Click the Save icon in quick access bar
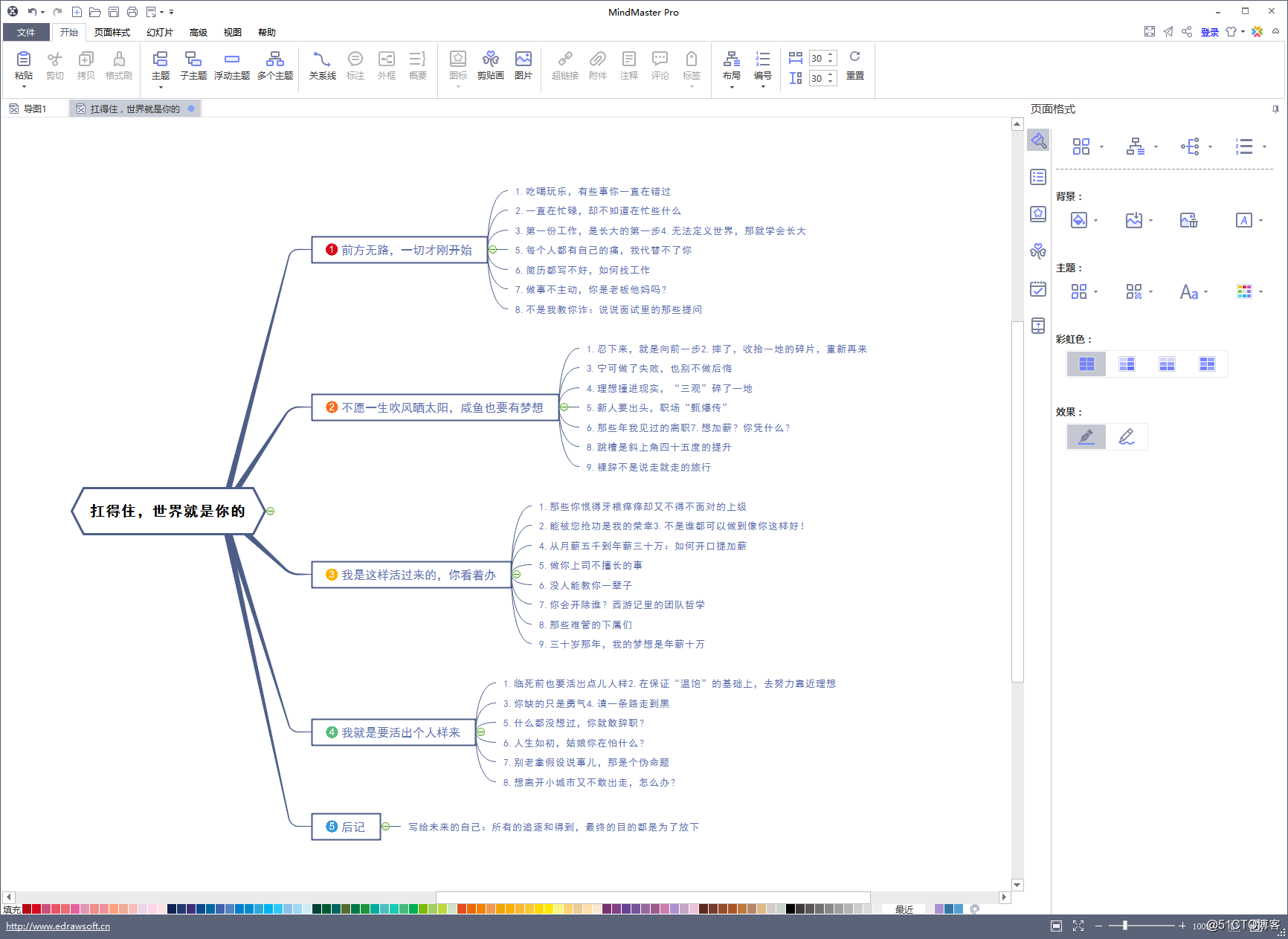Screen dimensions: 1288x939 [114, 12]
